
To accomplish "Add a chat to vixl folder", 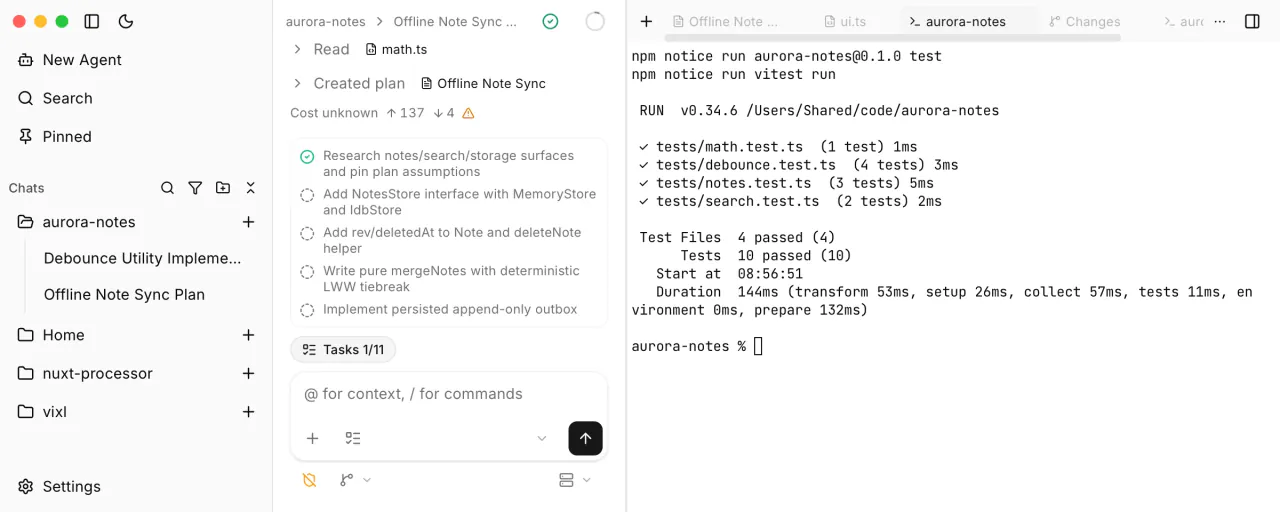I will pos(249,411).
